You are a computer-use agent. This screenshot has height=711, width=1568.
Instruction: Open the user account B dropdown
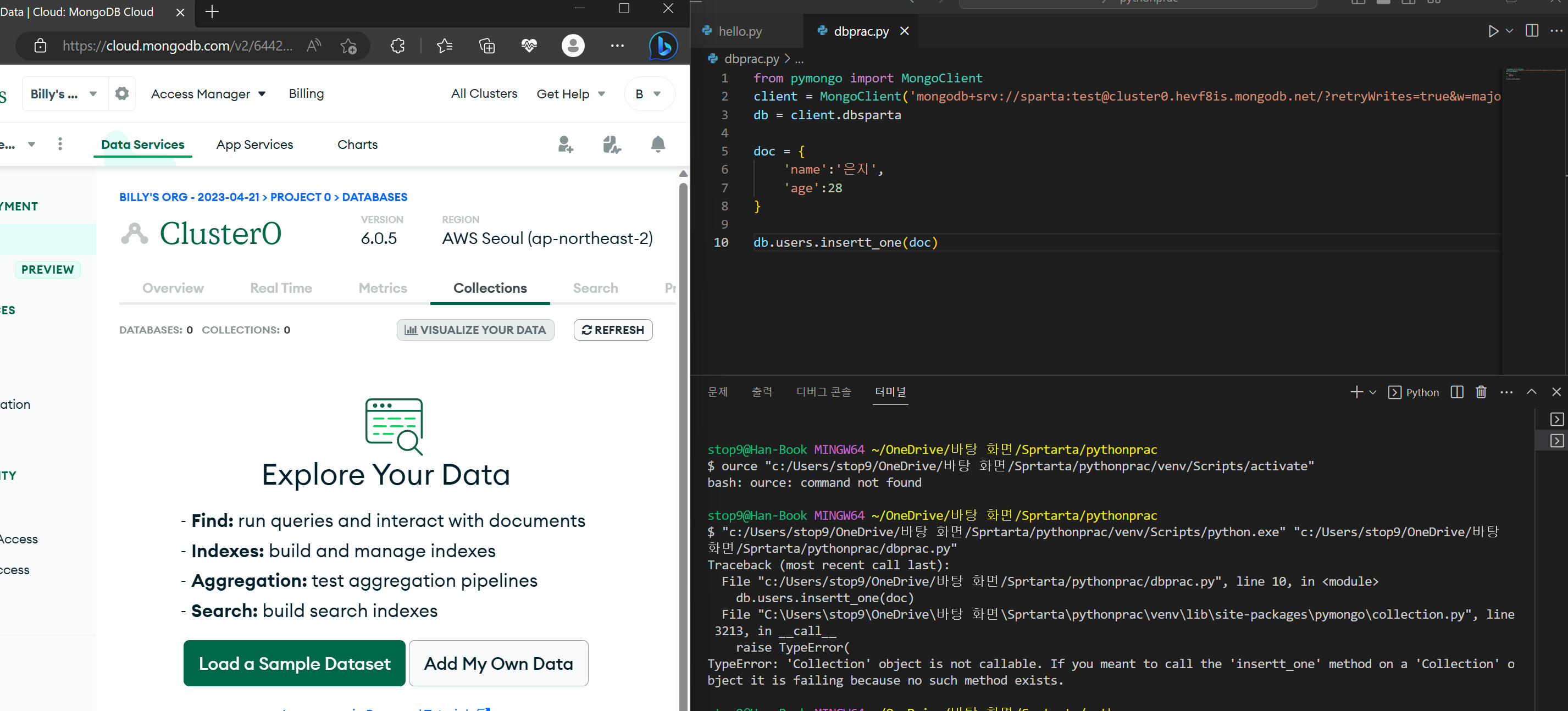coord(649,94)
